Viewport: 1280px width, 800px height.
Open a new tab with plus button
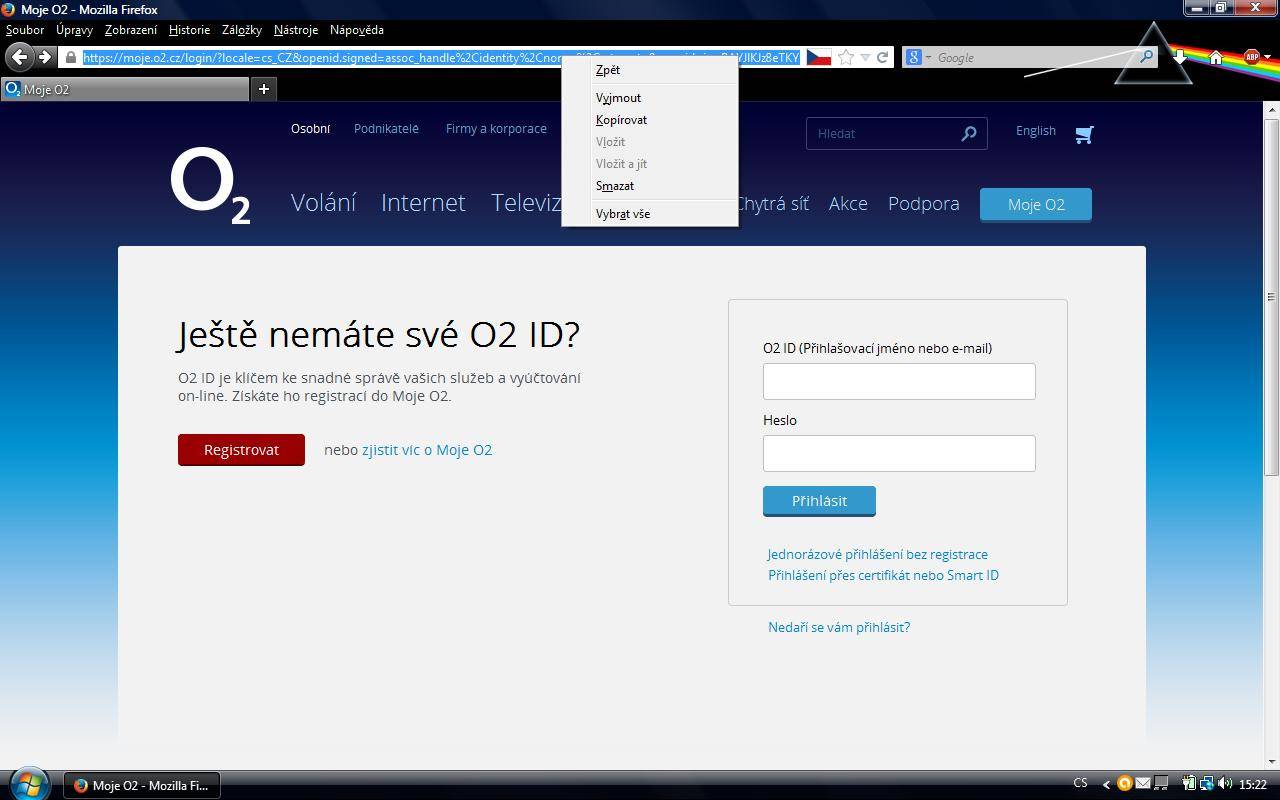264,89
